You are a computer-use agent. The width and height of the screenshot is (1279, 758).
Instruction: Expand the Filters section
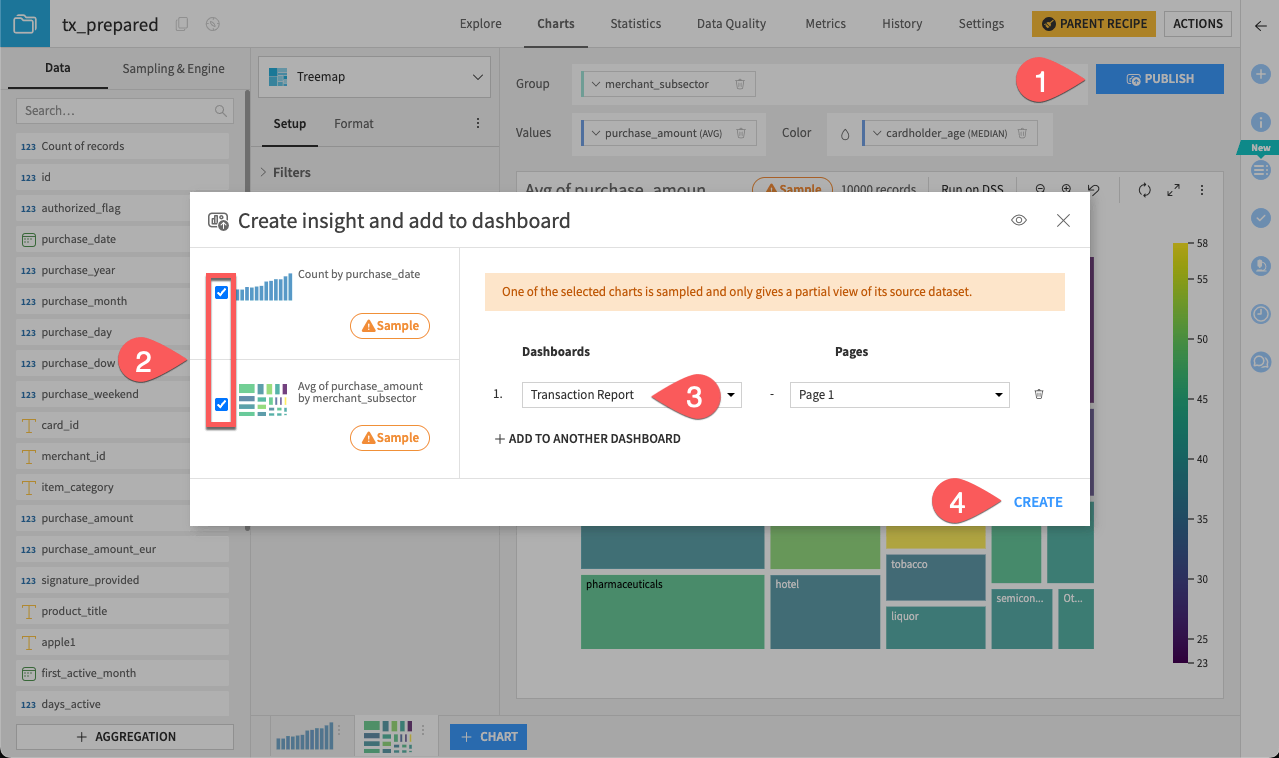pos(285,172)
